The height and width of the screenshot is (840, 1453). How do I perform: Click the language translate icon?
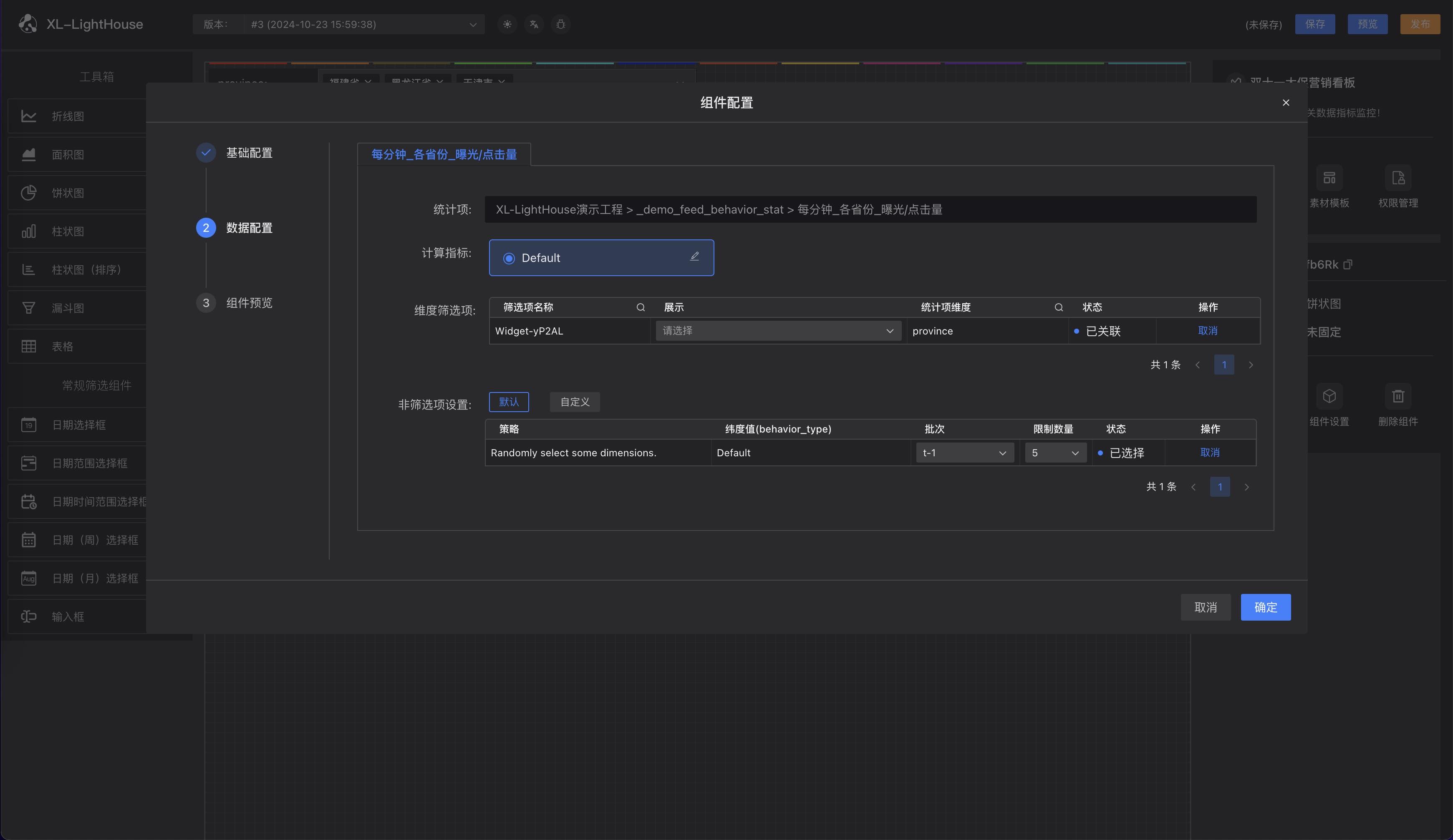[x=534, y=24]
